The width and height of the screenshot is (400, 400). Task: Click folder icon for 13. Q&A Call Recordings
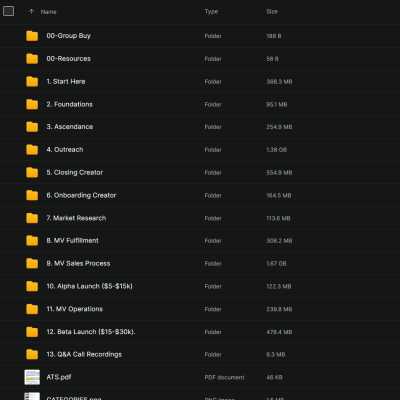(x=32, y=354)
